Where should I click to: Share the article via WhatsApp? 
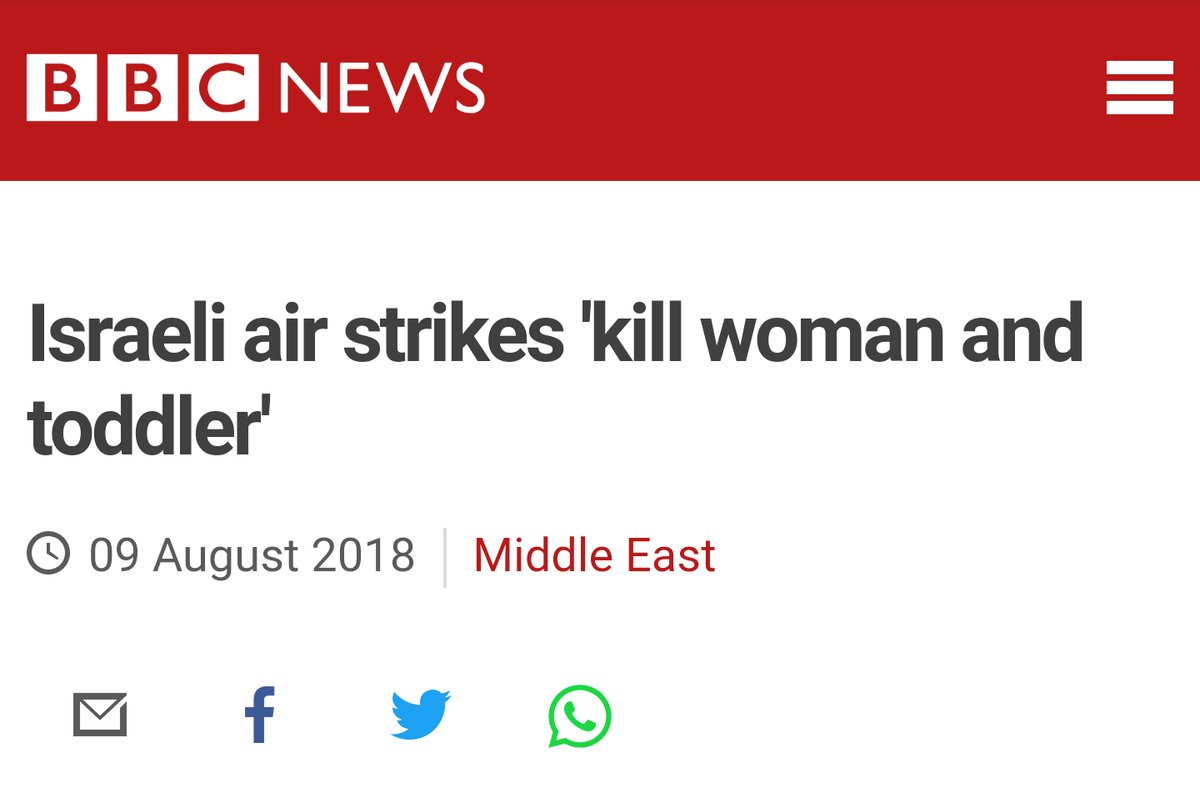580,715
